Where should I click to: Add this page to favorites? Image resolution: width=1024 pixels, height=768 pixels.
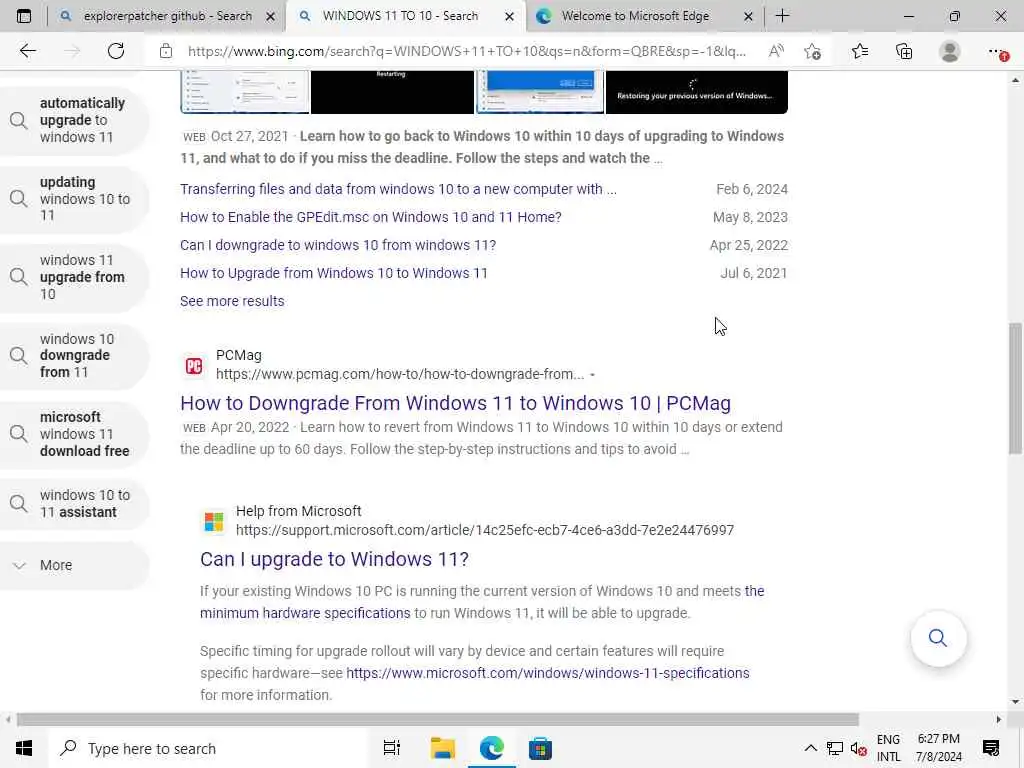coord(812,51)
